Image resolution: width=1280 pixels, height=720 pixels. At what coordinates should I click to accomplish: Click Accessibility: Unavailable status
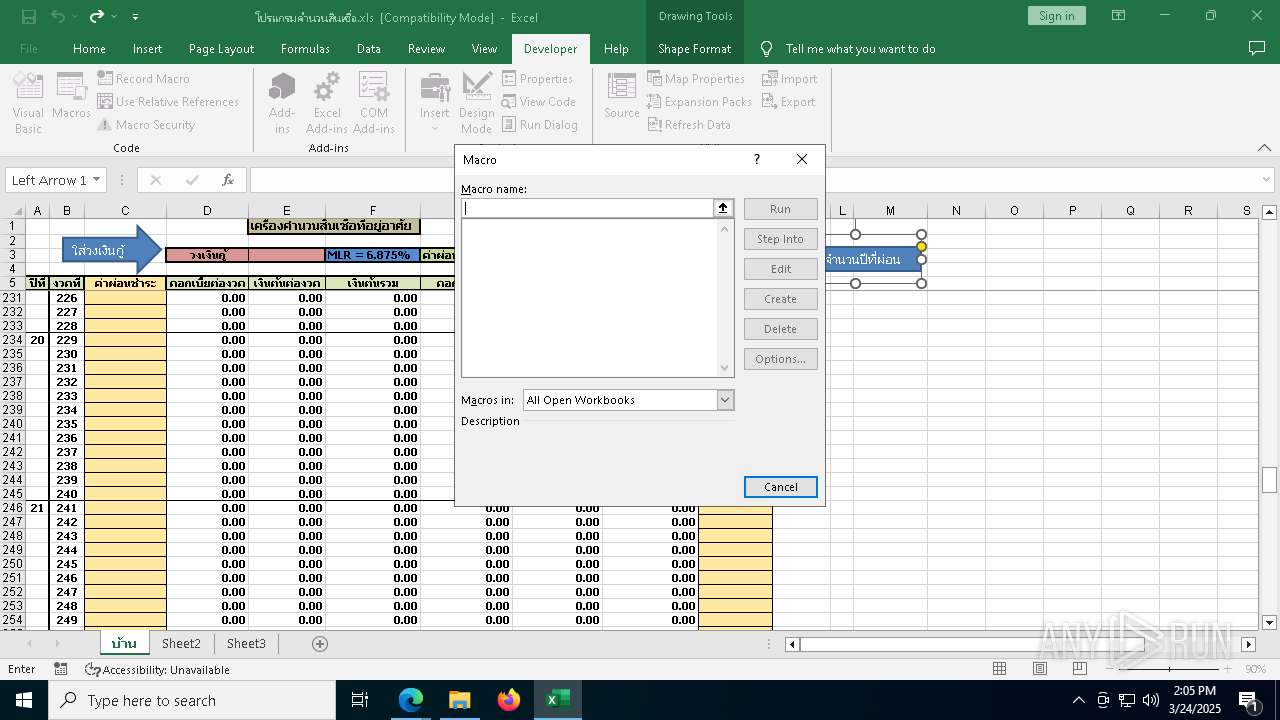tap(158, 670)
